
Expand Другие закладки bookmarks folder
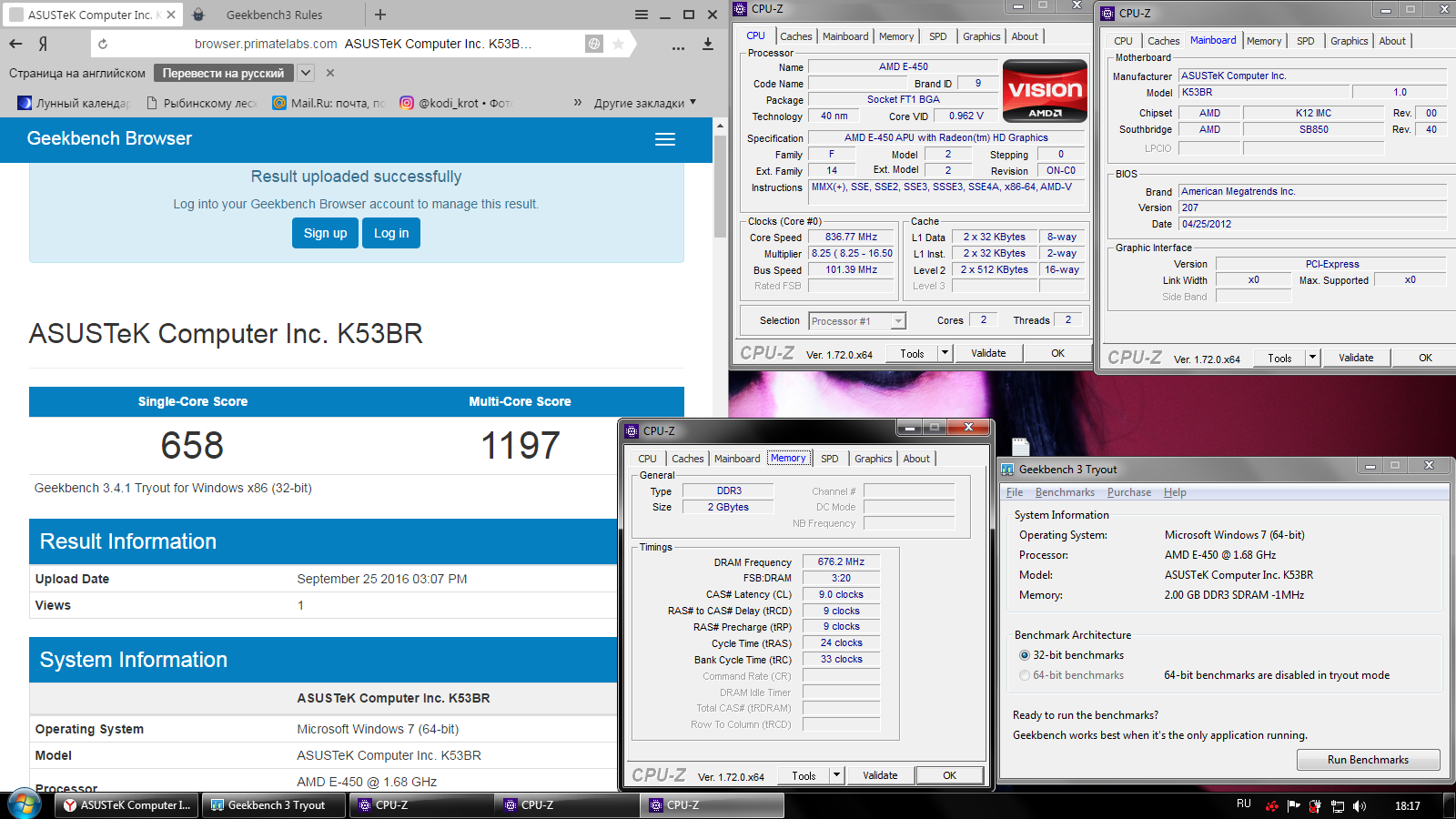point(645,103)
